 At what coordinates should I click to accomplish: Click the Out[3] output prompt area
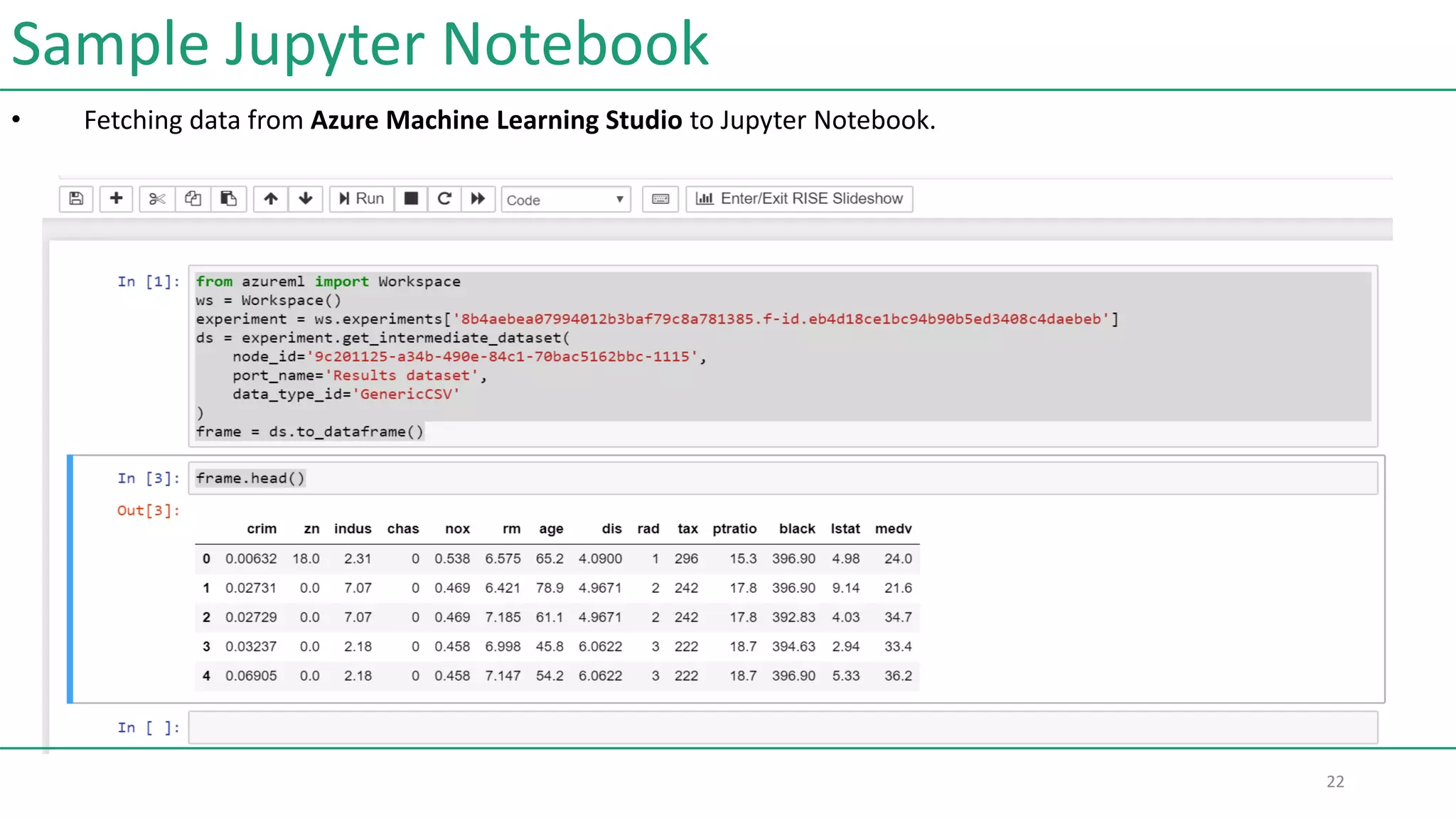pyautogui.click(x=149, y=510)
